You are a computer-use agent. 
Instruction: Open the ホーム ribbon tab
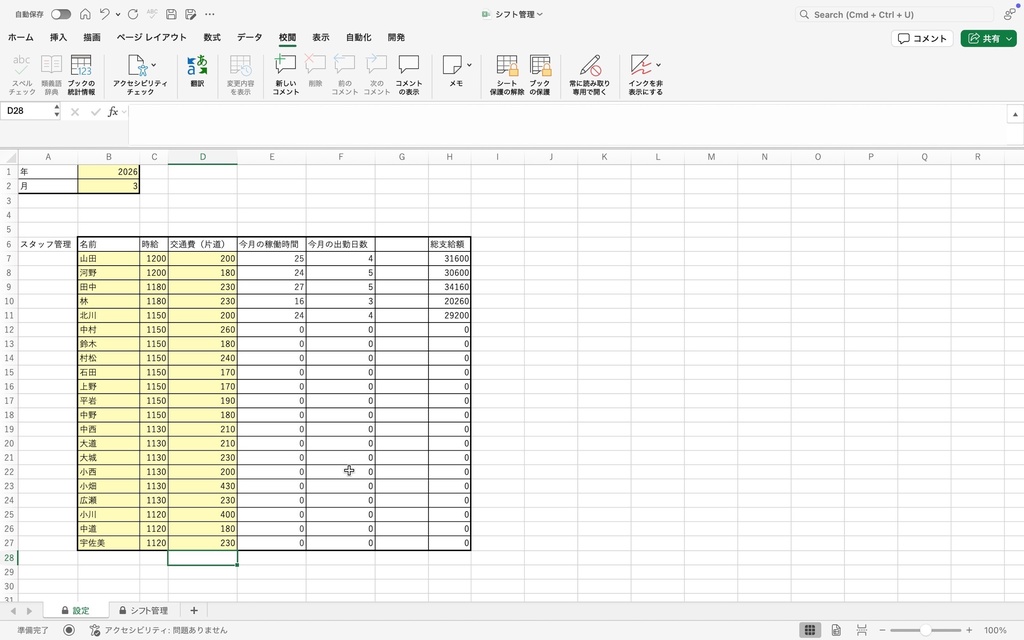[x=21, y=37]
